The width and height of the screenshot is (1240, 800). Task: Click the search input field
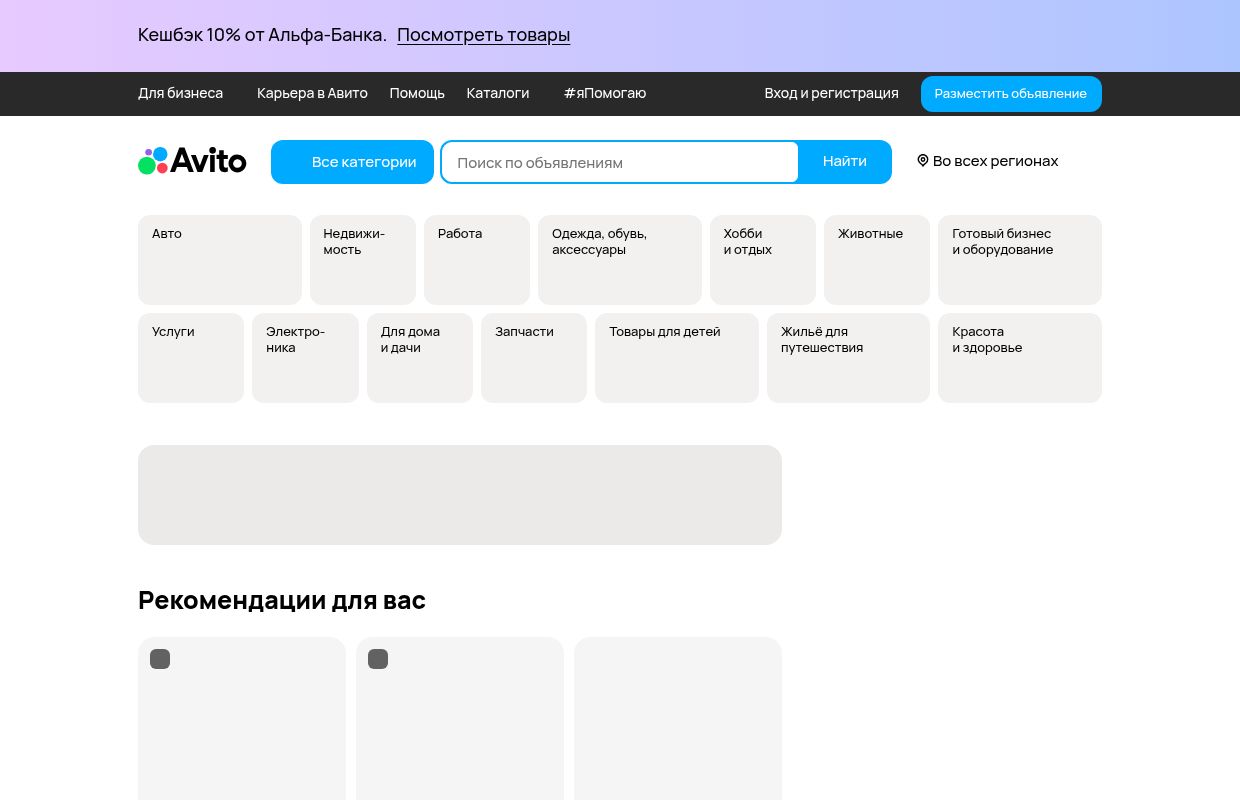[x=620, y=161]
